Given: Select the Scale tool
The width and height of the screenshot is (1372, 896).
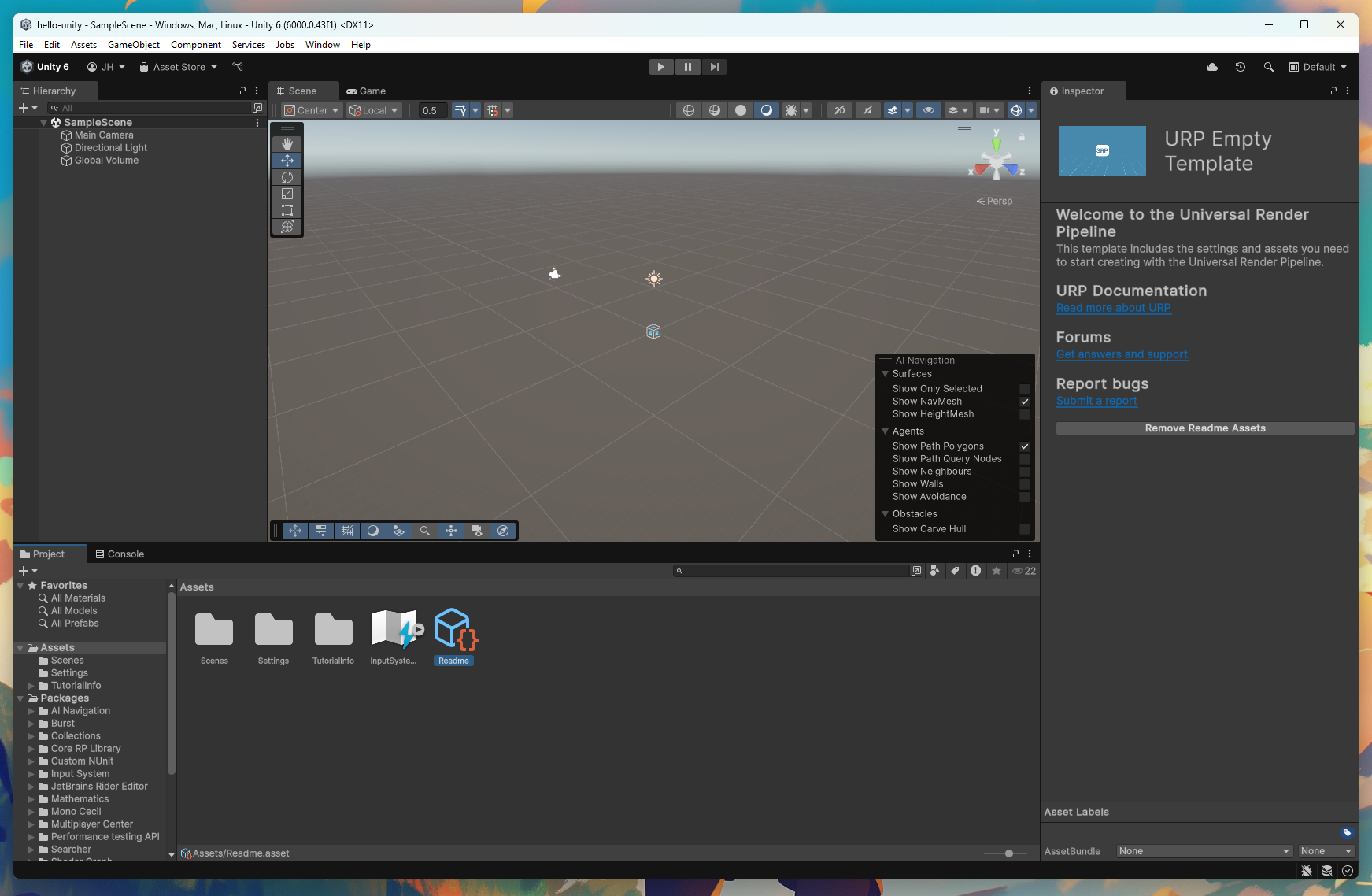Looking at the screenshot, I should [x=287, y=194].
